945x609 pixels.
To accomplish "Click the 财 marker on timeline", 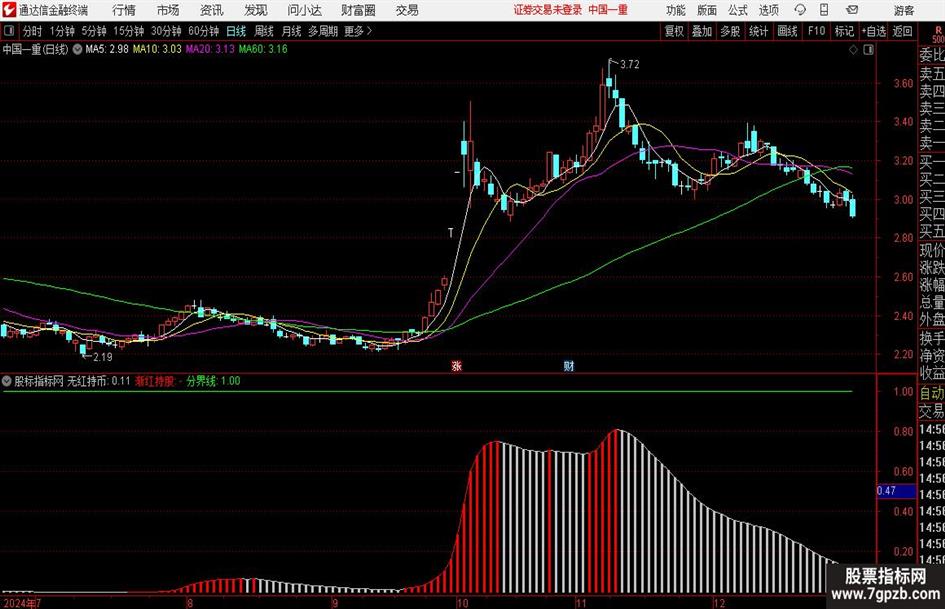I will [x=568, y=365].
